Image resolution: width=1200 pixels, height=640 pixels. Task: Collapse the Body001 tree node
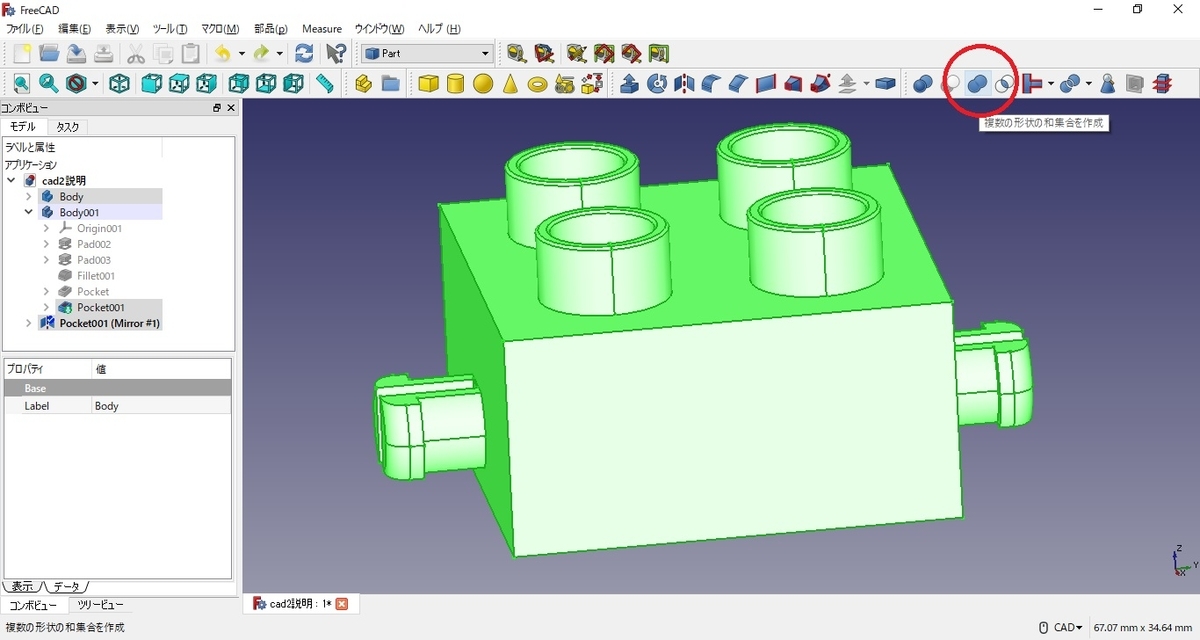29,213
